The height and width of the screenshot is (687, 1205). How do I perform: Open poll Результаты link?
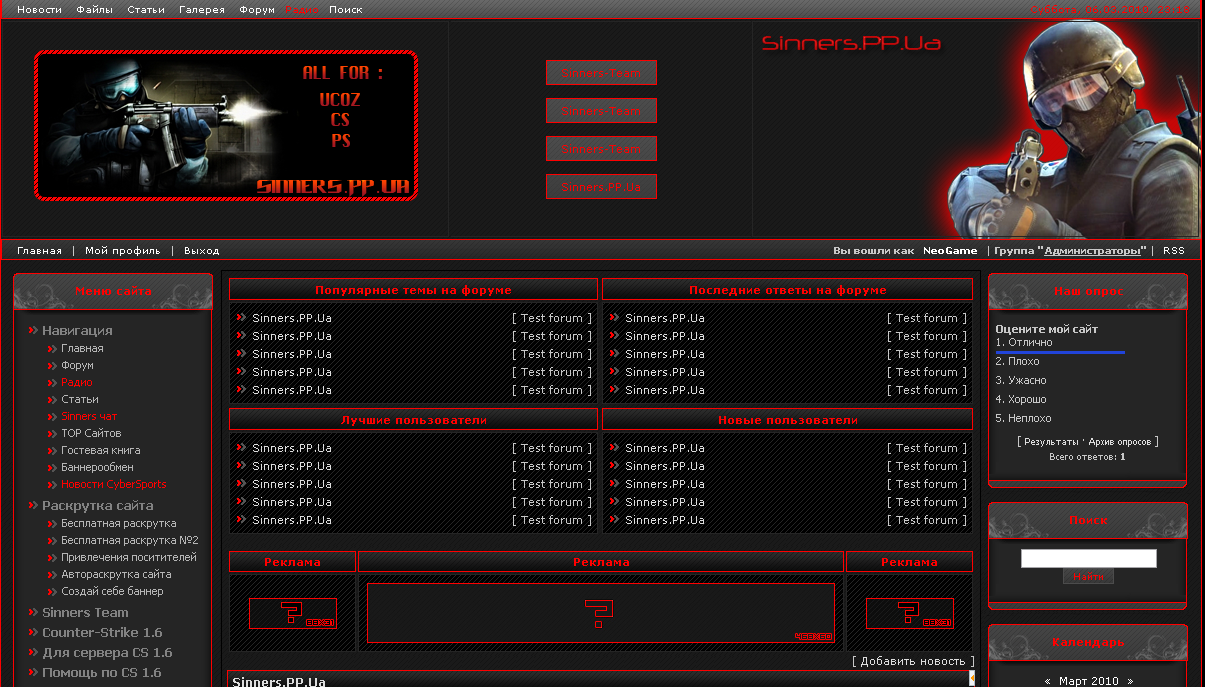tap(1050, 441)
